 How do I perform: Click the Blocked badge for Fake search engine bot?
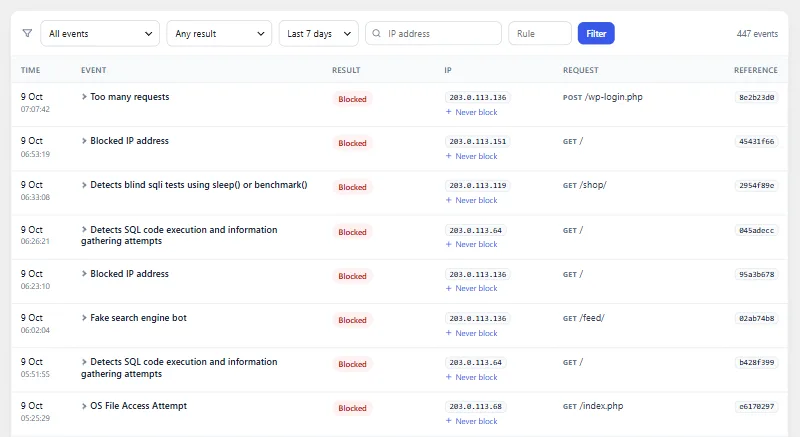coord(352,320)
